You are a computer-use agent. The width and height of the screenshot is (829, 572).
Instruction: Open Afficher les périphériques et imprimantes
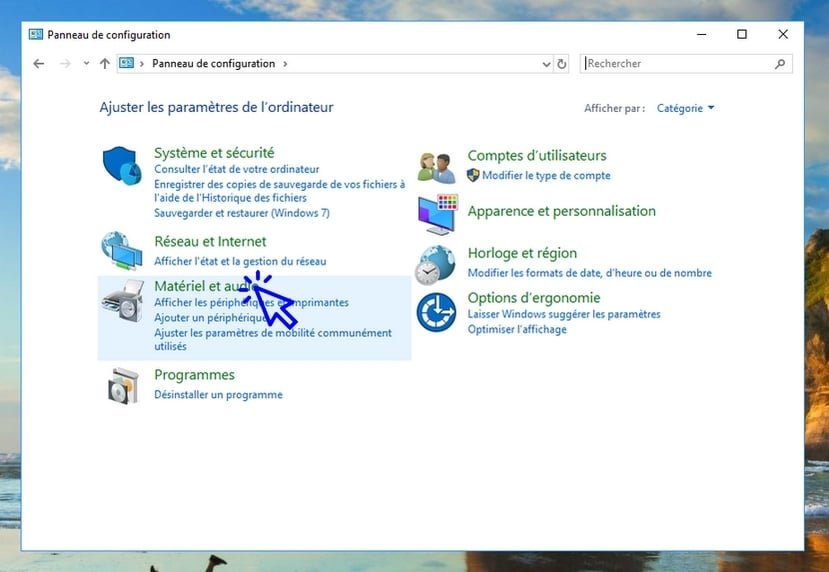(251, 302)
